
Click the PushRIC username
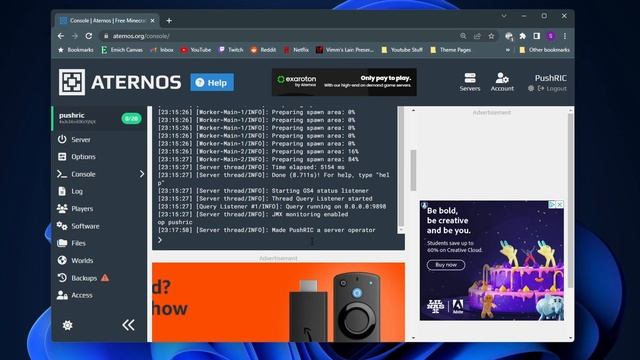[x=551, y=78]
